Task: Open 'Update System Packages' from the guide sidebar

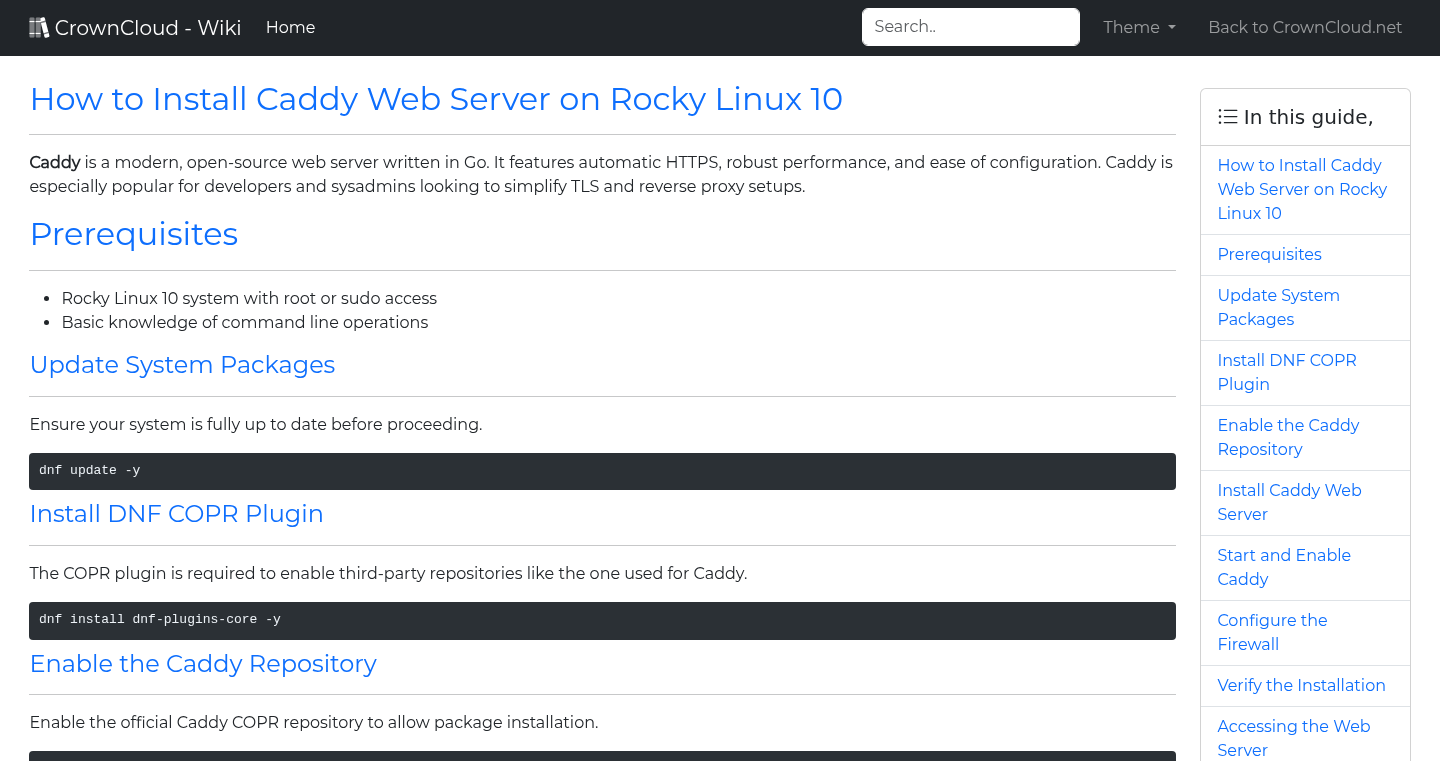Action: click(x=1278, y=307)
